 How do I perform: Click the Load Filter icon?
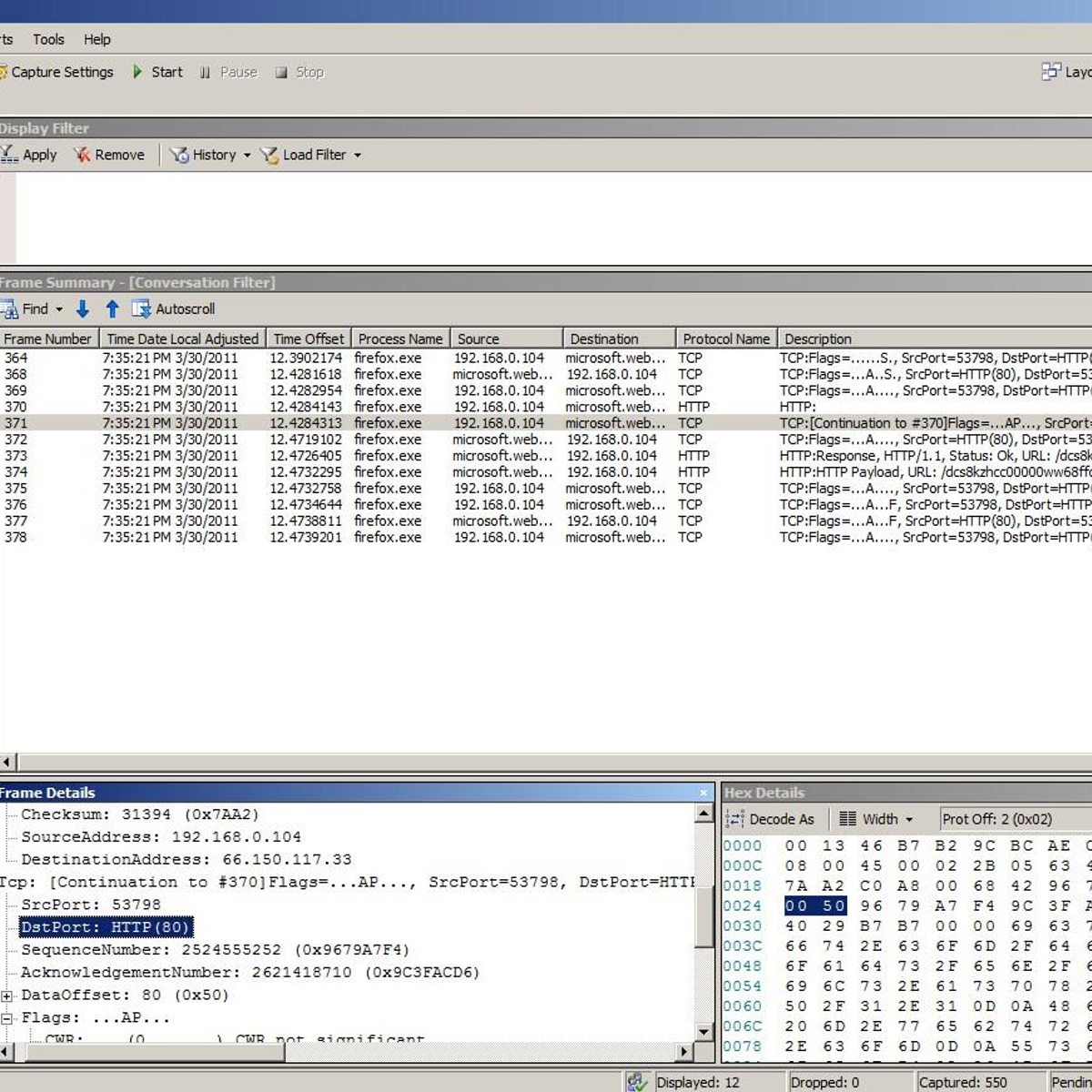click(269, 155)
